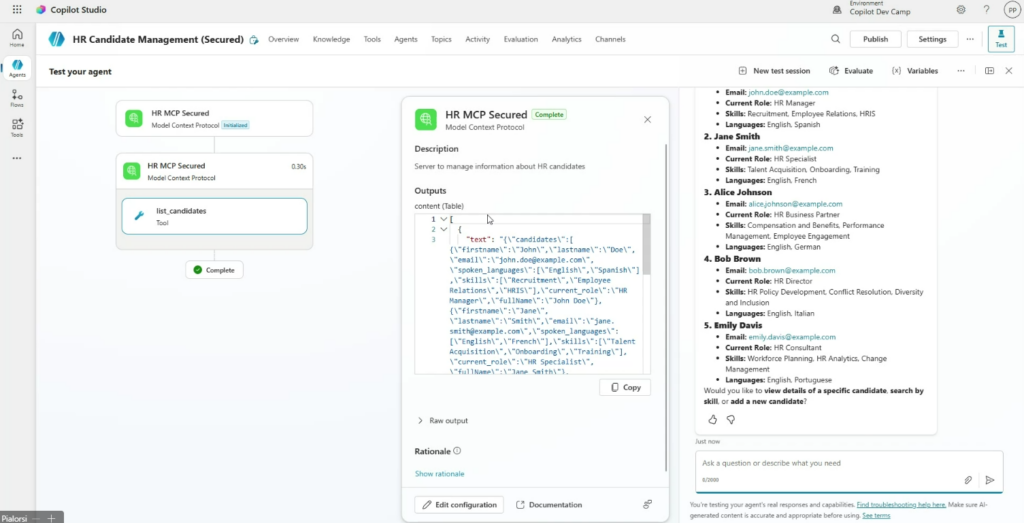Switch to the Analytics tab
The width and height of the screenshot is (1024, 523).
pos(566,39)
